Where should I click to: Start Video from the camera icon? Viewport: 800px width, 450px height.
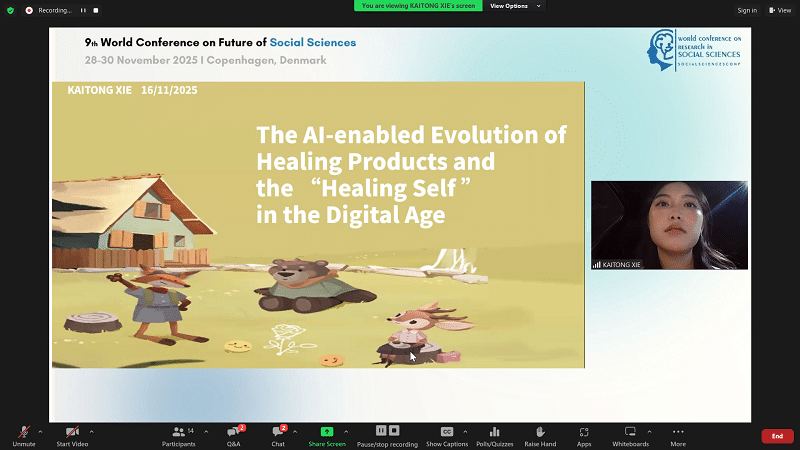coord(72,433)
